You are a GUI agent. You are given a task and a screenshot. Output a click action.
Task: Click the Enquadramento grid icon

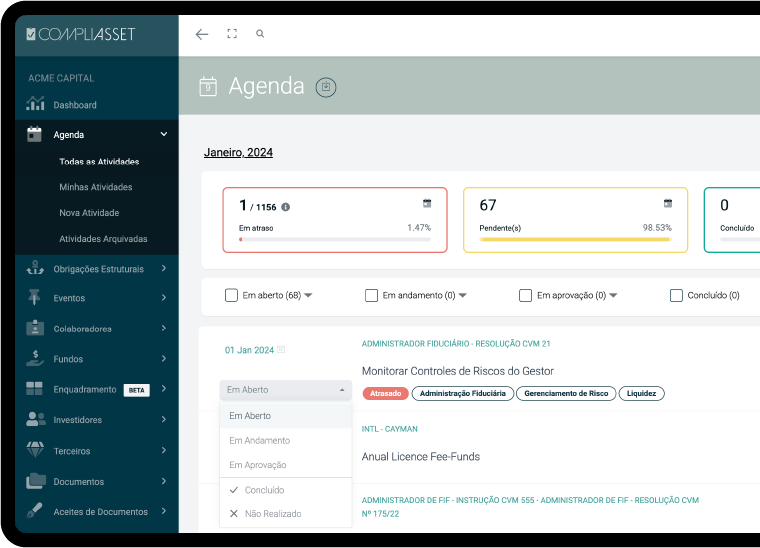[34, 389]
